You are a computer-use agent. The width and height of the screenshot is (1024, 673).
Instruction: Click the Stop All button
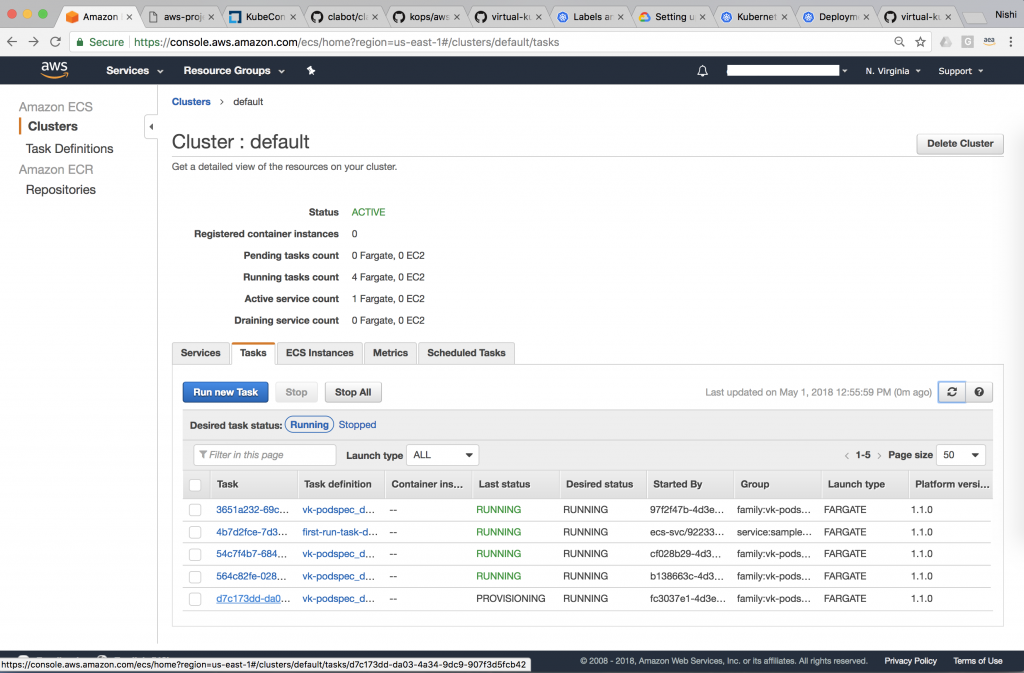point(353,392)
